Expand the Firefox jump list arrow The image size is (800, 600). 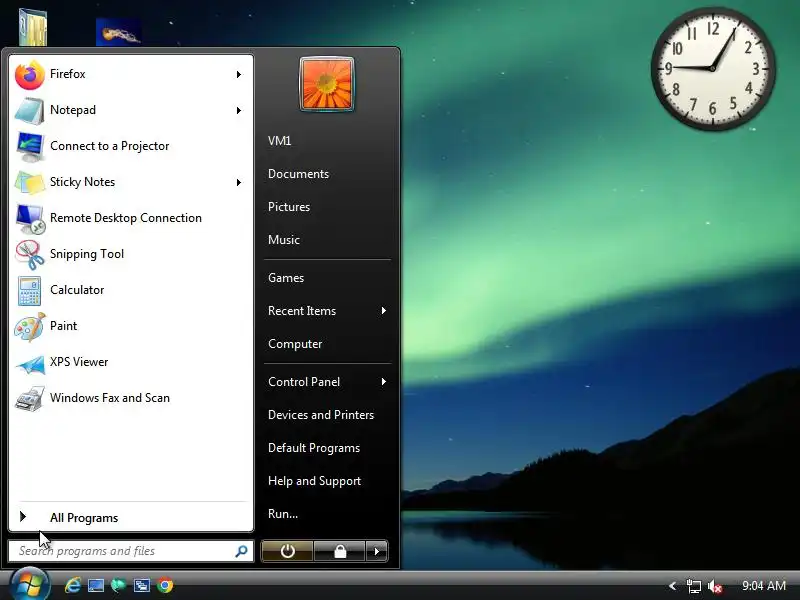coord(239,74)
